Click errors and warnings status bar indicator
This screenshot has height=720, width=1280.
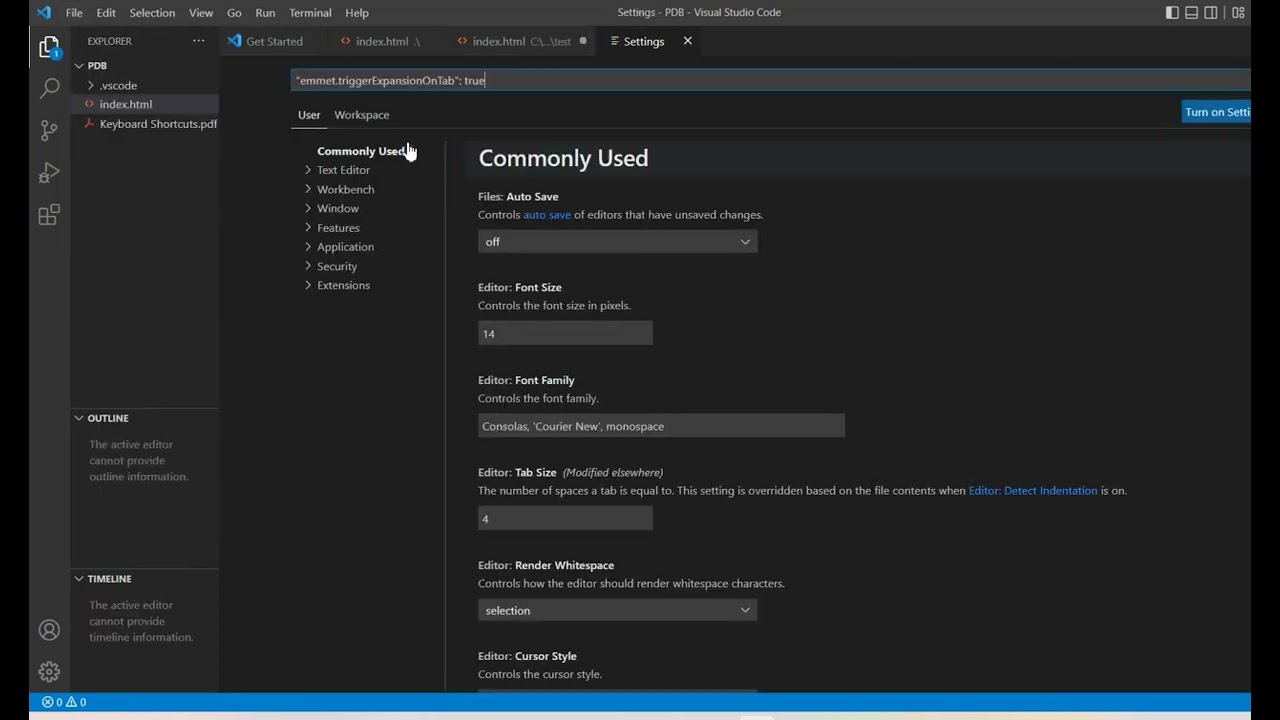coord(64,702)
